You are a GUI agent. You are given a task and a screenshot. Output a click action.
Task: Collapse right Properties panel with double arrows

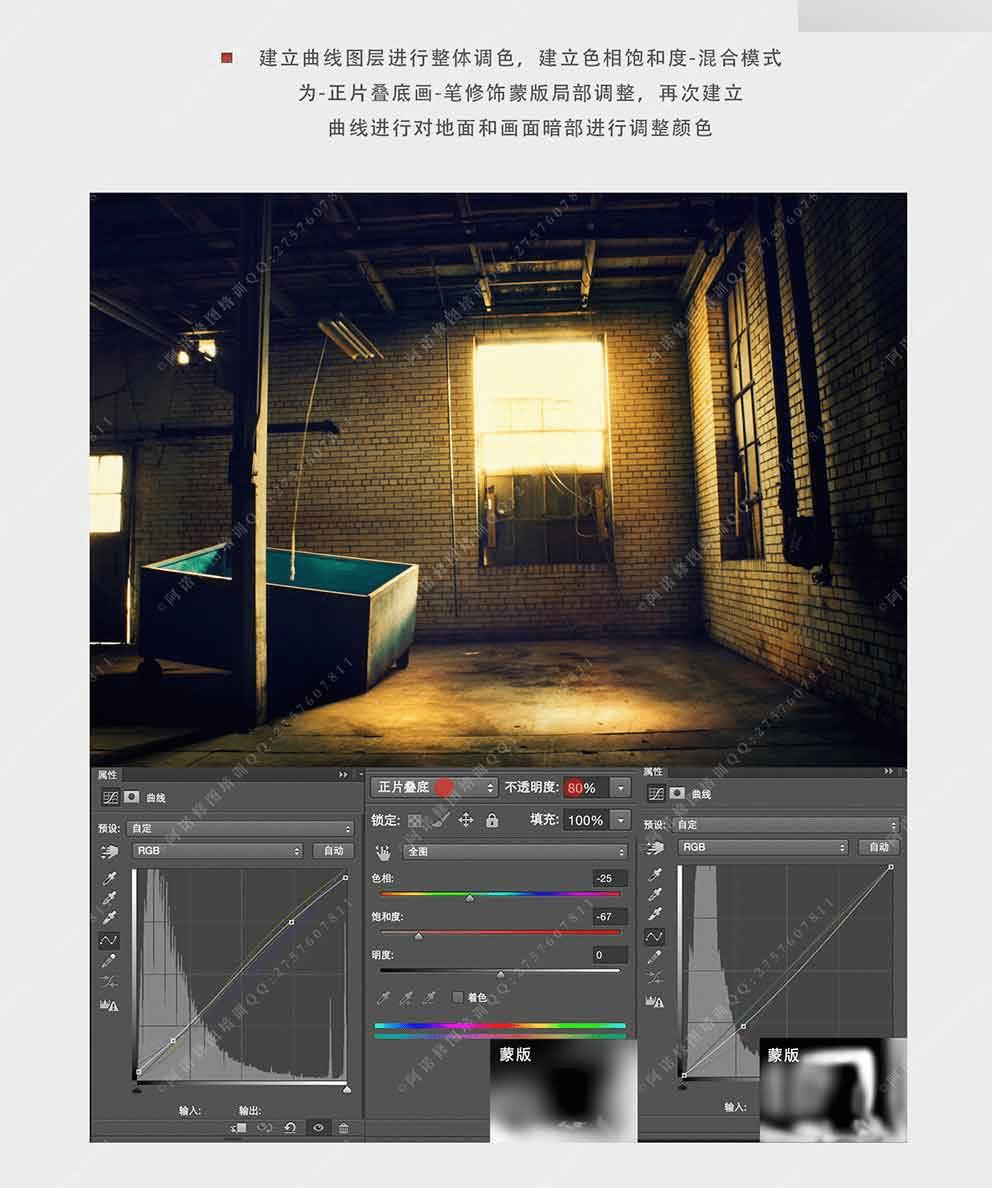tap(888, 771)
